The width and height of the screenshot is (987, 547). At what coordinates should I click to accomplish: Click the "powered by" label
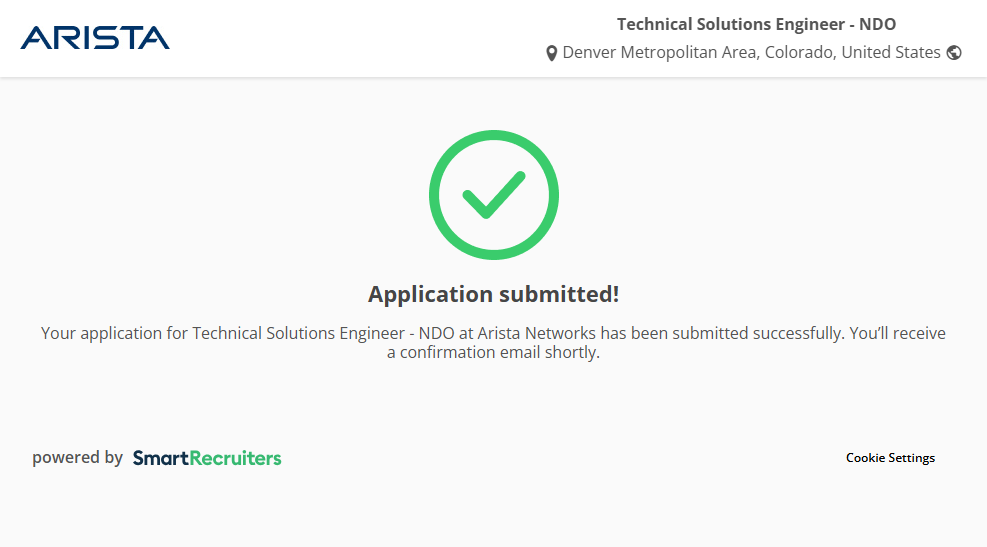click(x=77, y=458)
